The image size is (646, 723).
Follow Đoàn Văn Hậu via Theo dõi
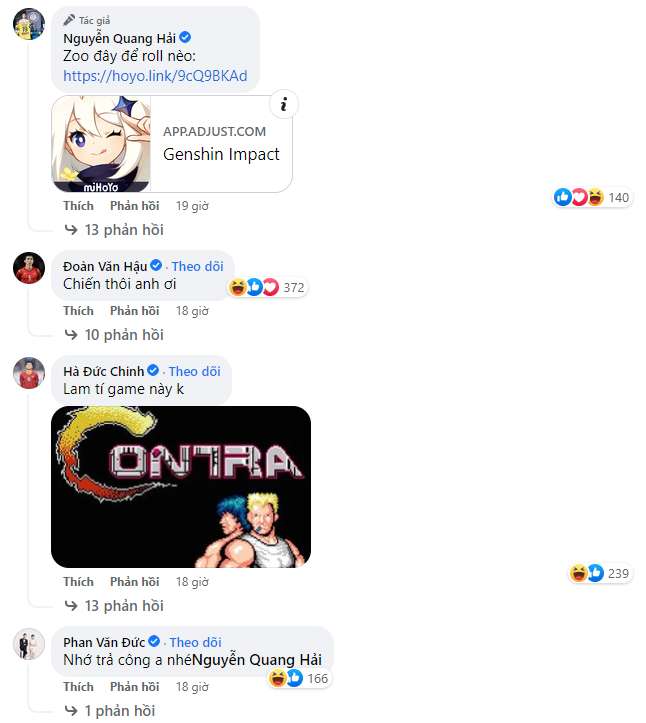(x=197, y=267)
